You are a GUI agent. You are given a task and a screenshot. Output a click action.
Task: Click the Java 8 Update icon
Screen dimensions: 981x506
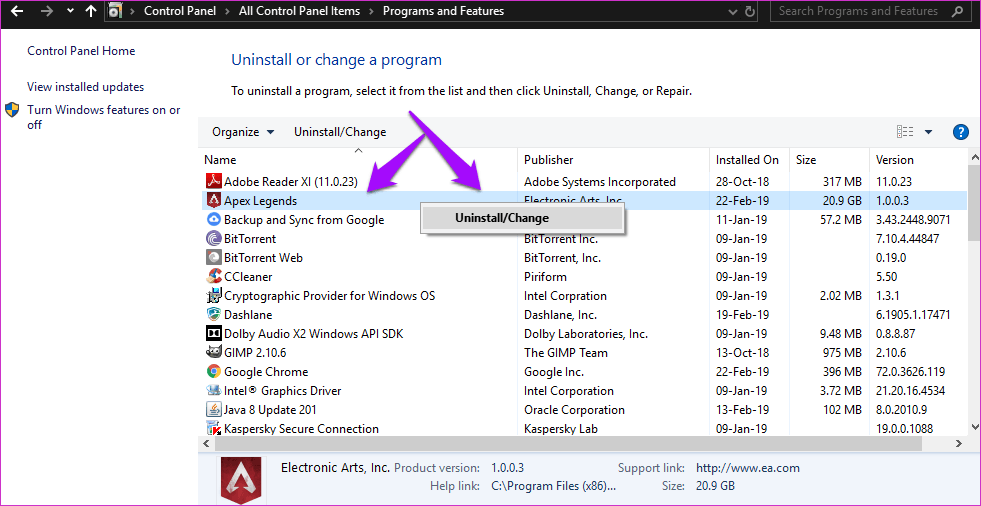[214, 410]
